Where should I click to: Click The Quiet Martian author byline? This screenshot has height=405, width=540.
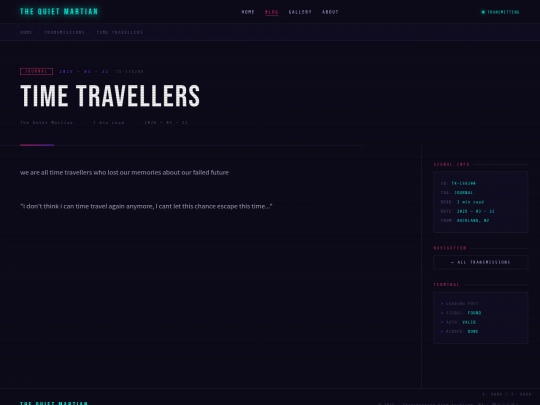46,123
